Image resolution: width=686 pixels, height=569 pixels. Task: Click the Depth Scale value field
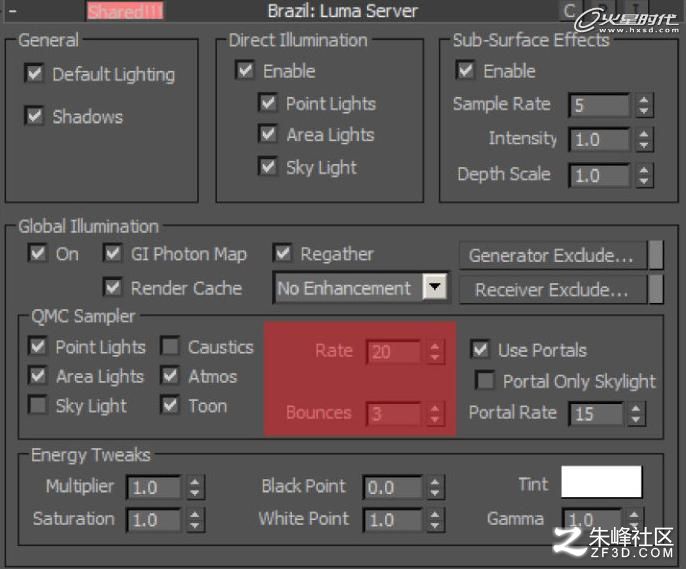600,175
